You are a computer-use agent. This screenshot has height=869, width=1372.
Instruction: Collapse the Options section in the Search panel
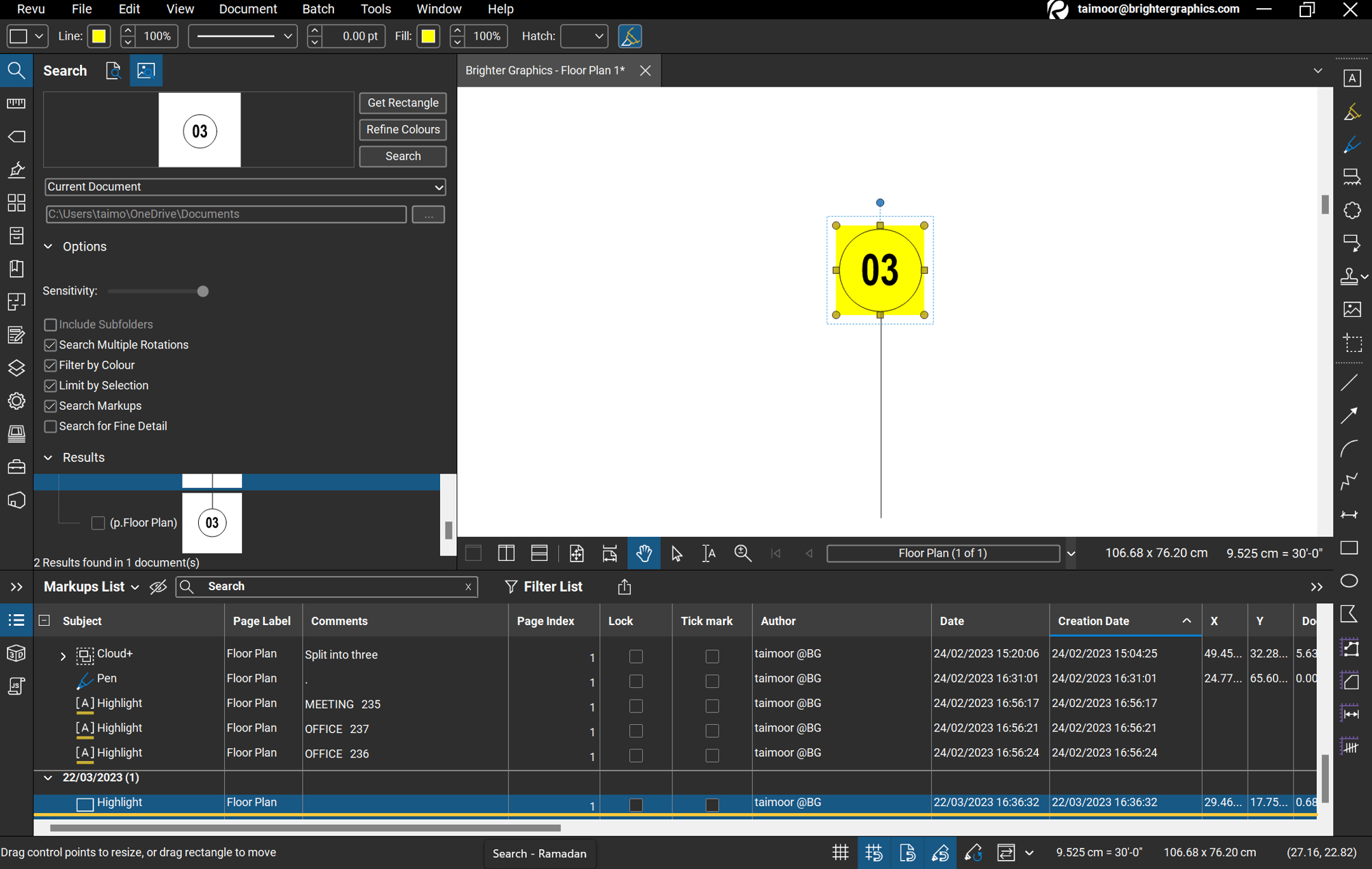click(48, 247)
